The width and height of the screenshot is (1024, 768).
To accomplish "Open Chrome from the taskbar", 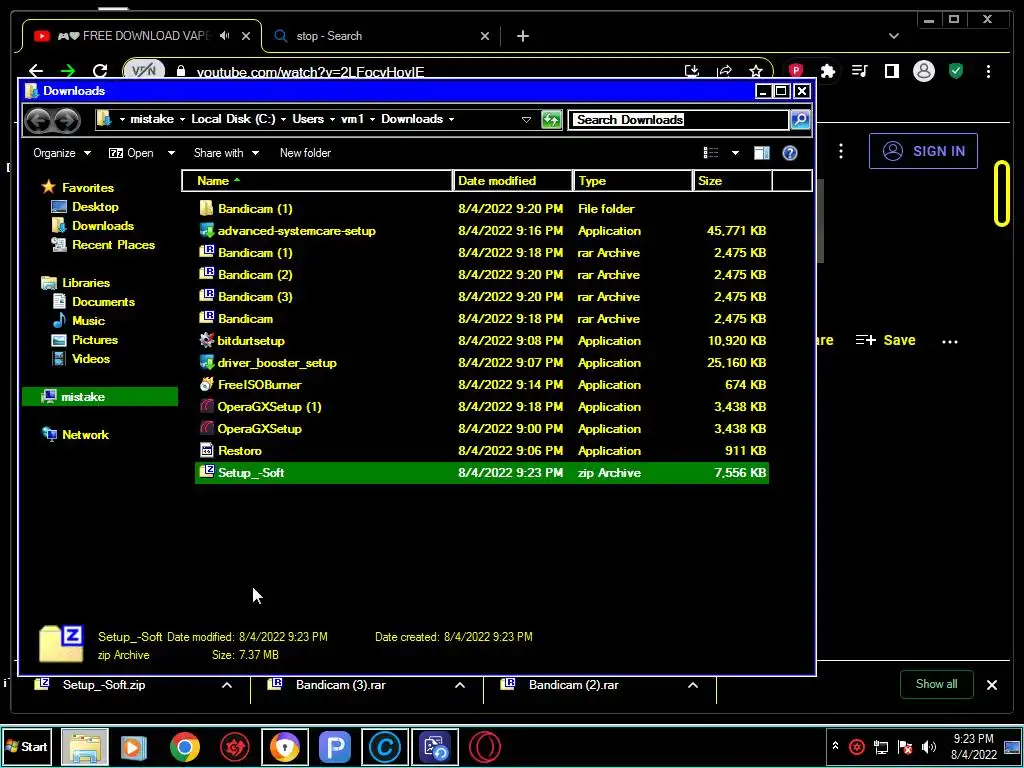I will pos(185,747).
